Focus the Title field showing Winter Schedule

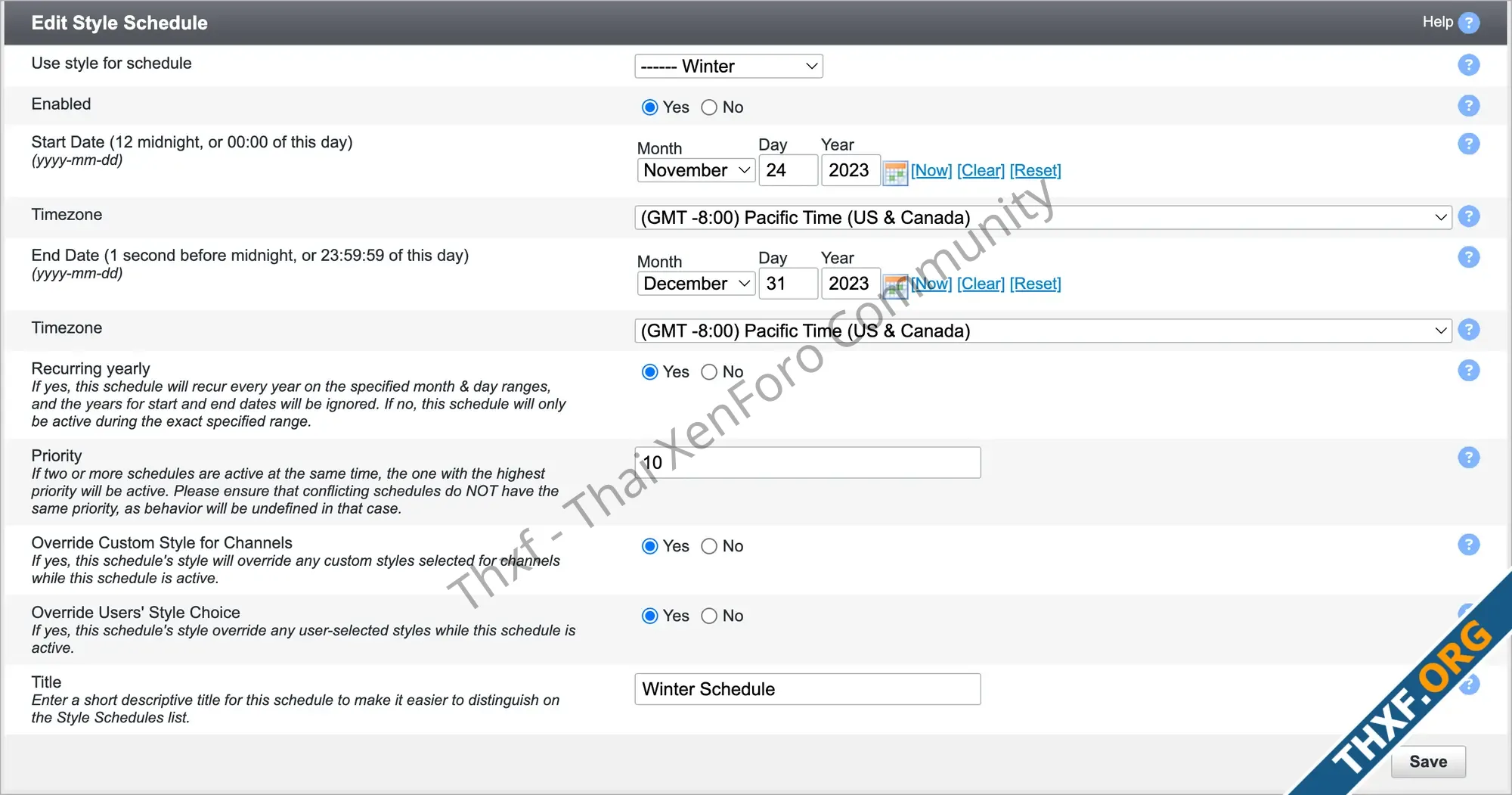click(x=807, y=689)
